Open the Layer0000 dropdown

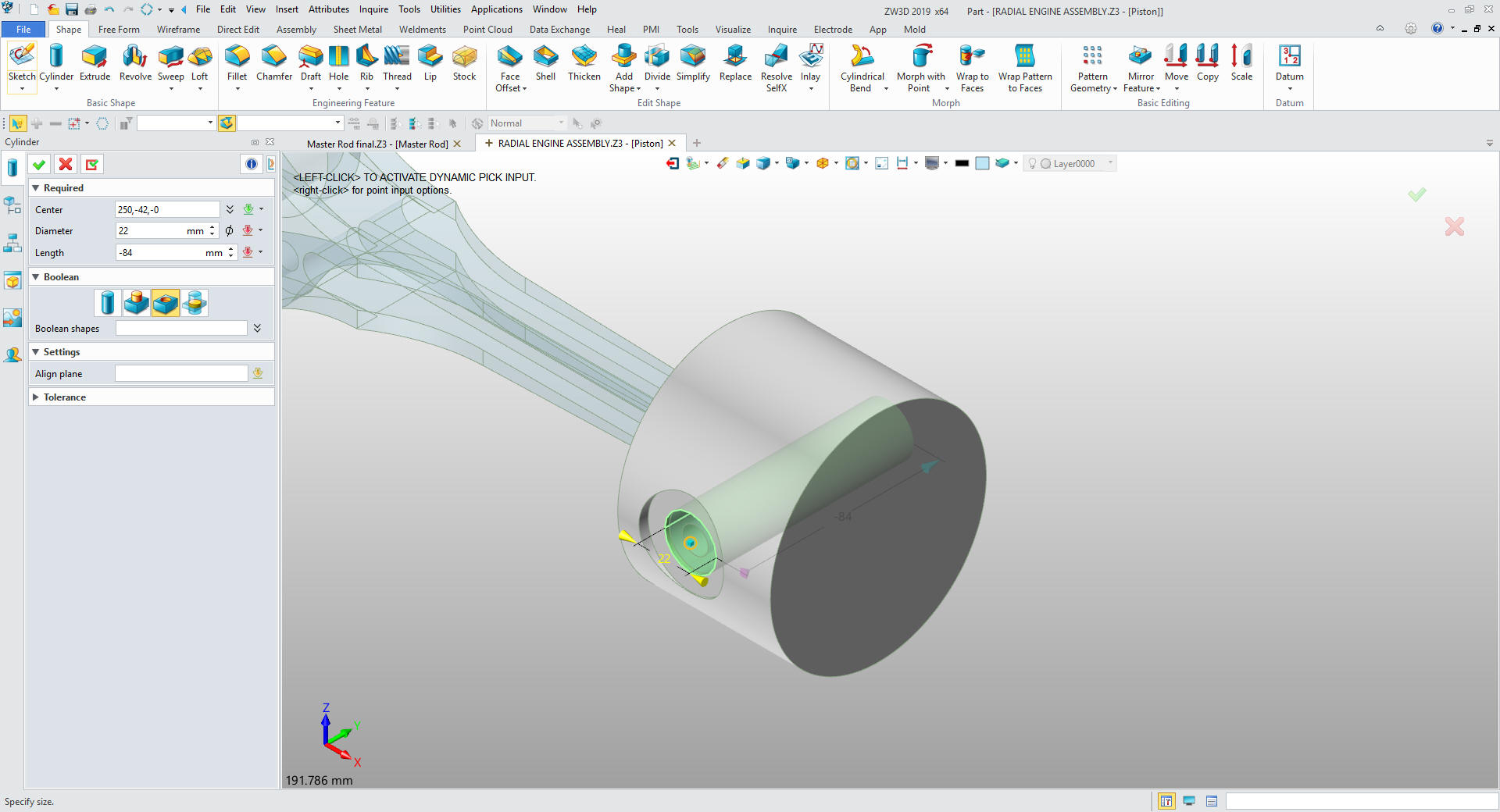pyautogui.click(x=1110, y=163)
